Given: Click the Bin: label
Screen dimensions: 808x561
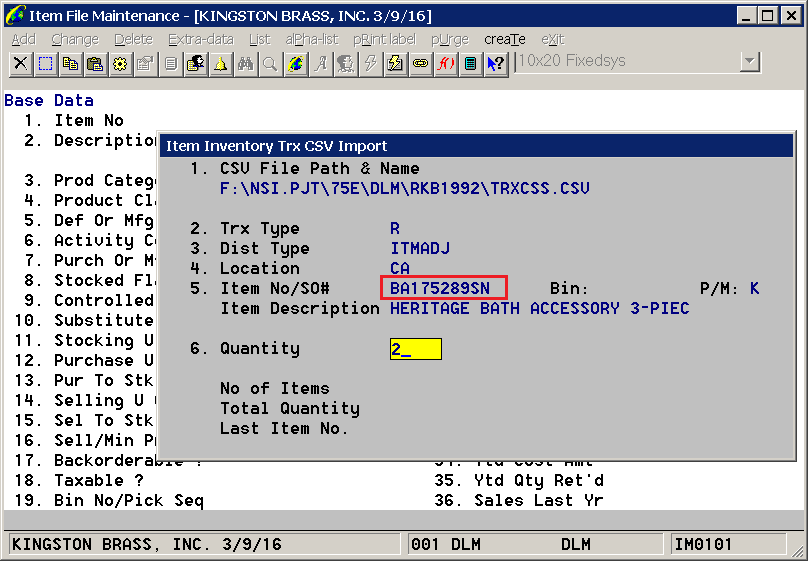Looking at the screenshot, I should click(x=569, y=288).
